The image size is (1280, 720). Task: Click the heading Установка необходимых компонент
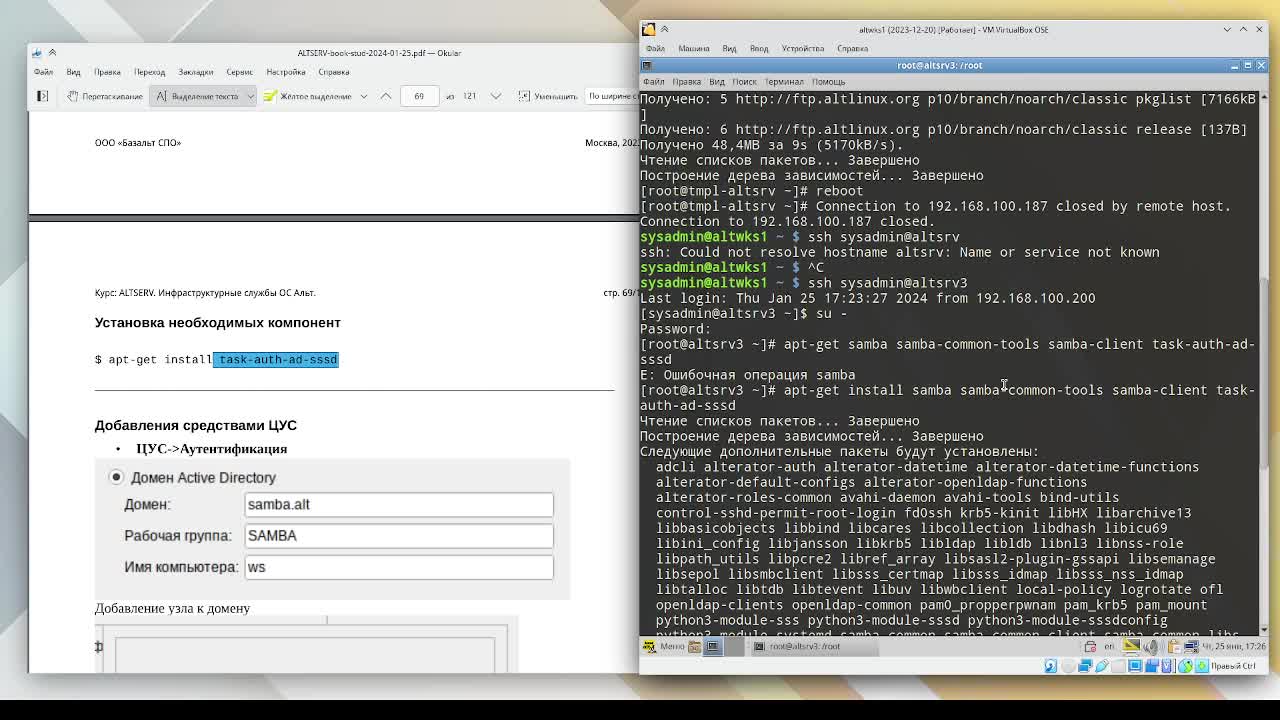click(x=217, y=322)
